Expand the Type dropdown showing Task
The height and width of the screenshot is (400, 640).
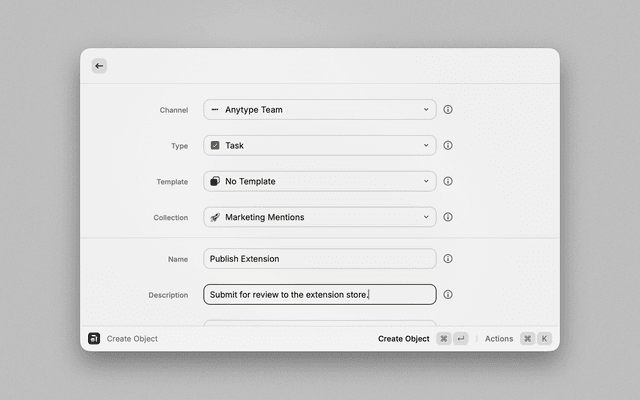(x=320, y=146)
